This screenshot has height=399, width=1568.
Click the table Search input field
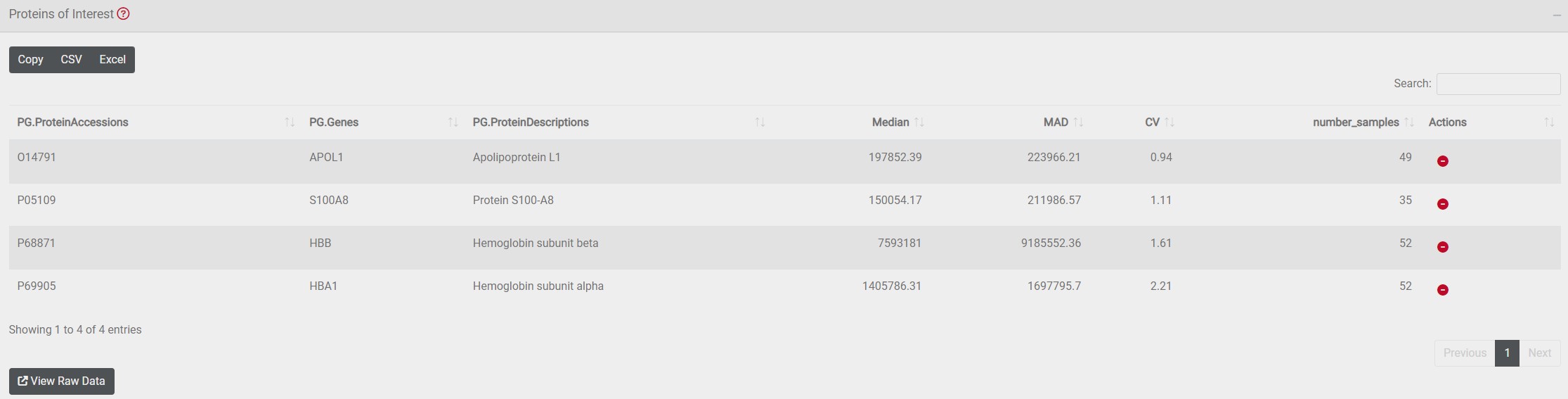[1498, 84]
